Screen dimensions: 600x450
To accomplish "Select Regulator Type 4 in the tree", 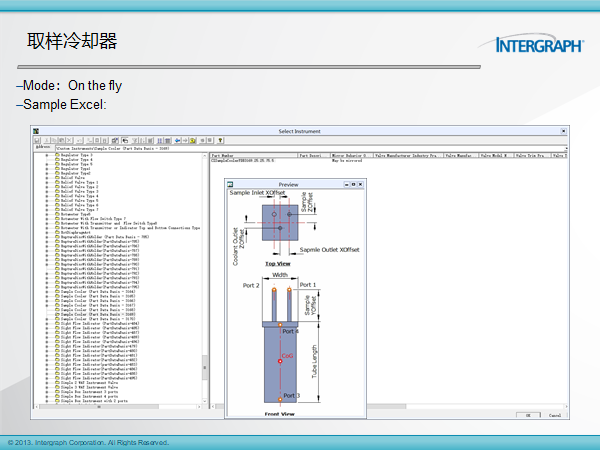I will (x=77, y=160).
